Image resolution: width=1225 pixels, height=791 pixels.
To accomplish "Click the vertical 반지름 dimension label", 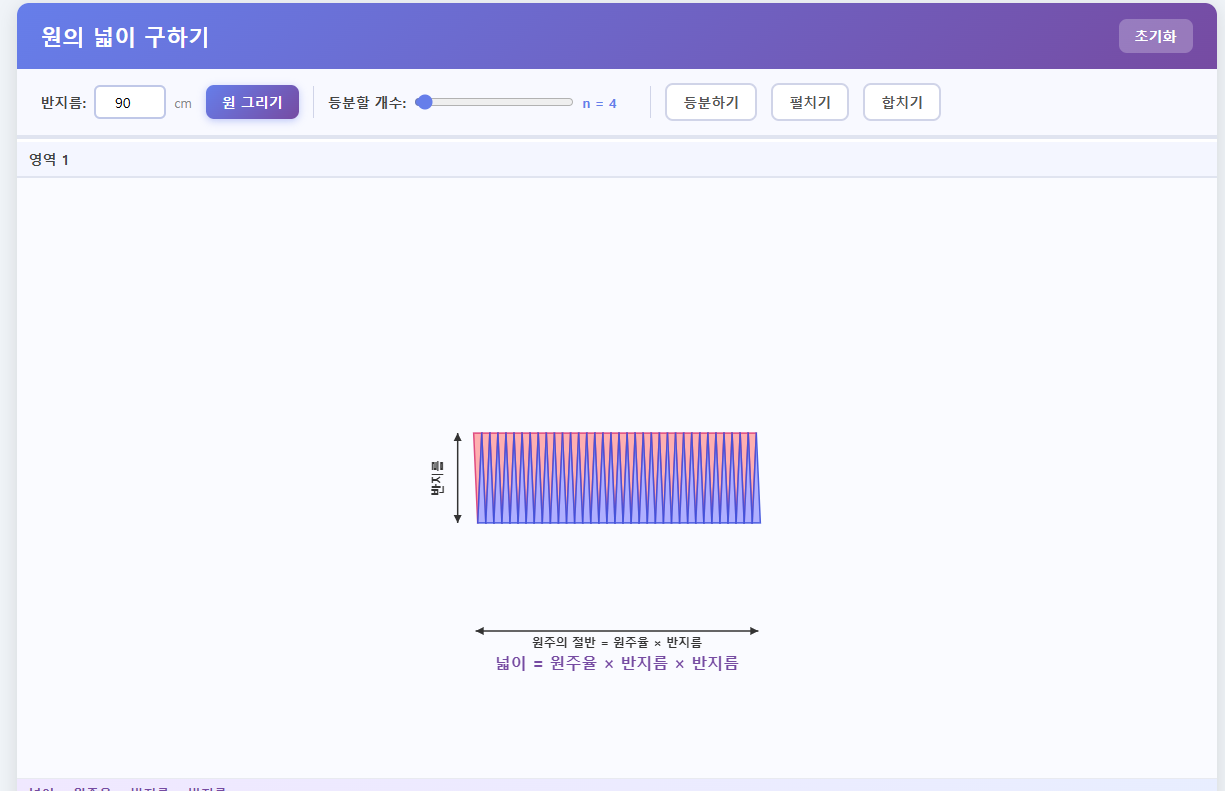I will (437, 479).
